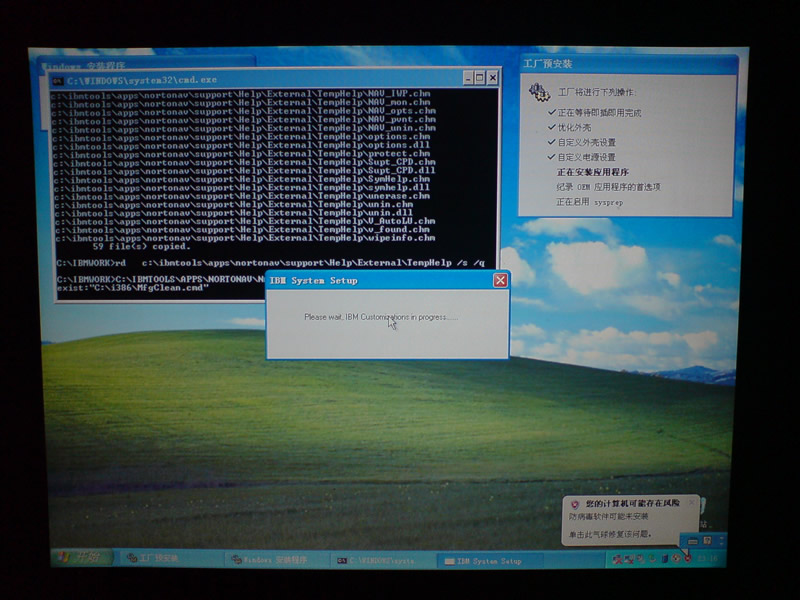Image resolution: width=800 pixels, height=600 pixels.
Task: Click the bold step 正在安装应用程序
Action: [x=593, y=172]
